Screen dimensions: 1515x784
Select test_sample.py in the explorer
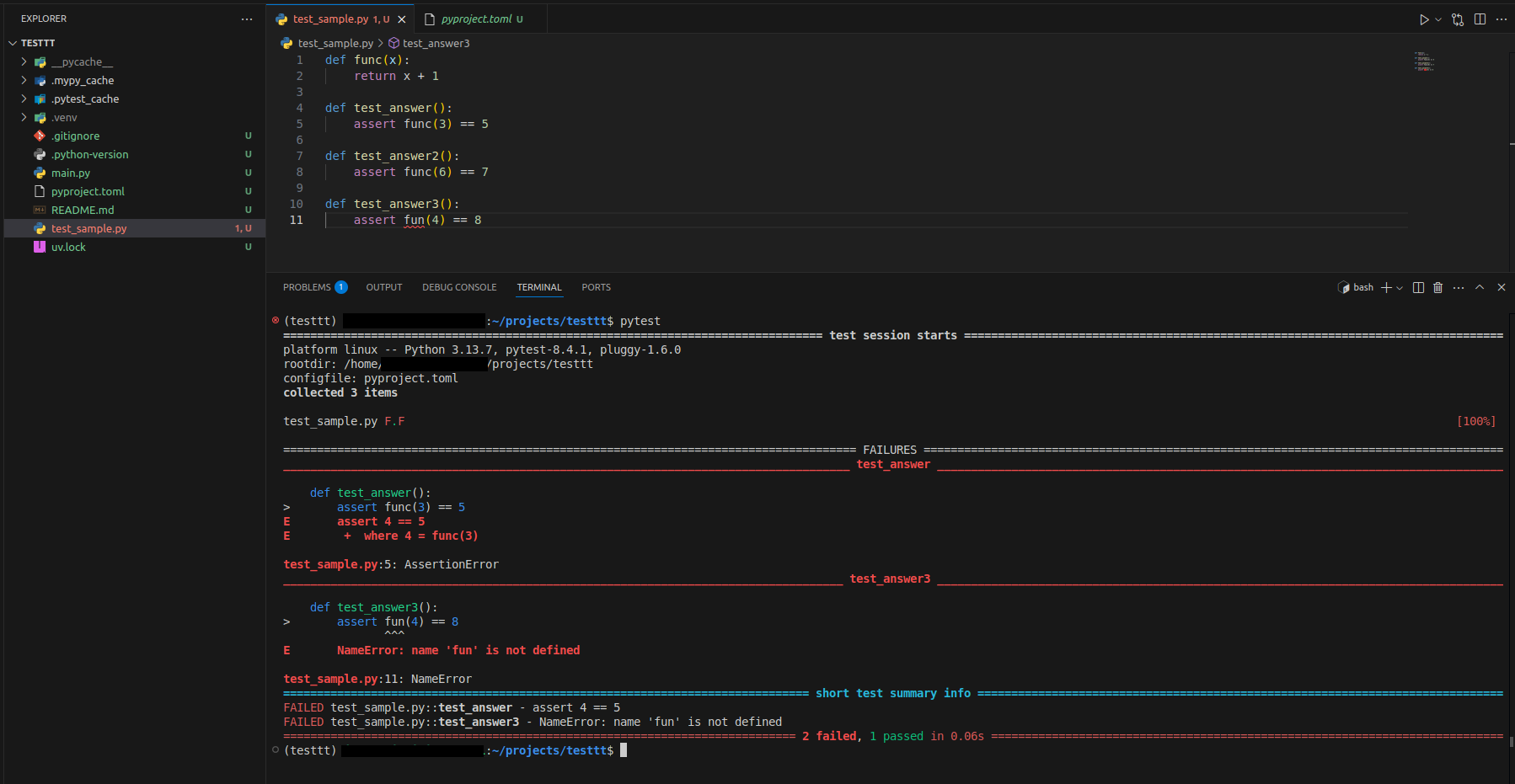pos(135,228)
